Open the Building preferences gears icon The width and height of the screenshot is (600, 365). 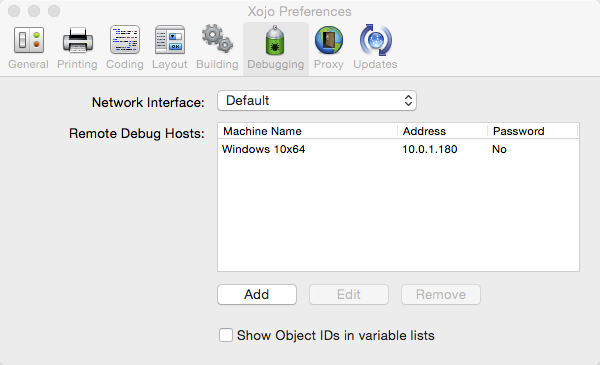pos(217,39)
